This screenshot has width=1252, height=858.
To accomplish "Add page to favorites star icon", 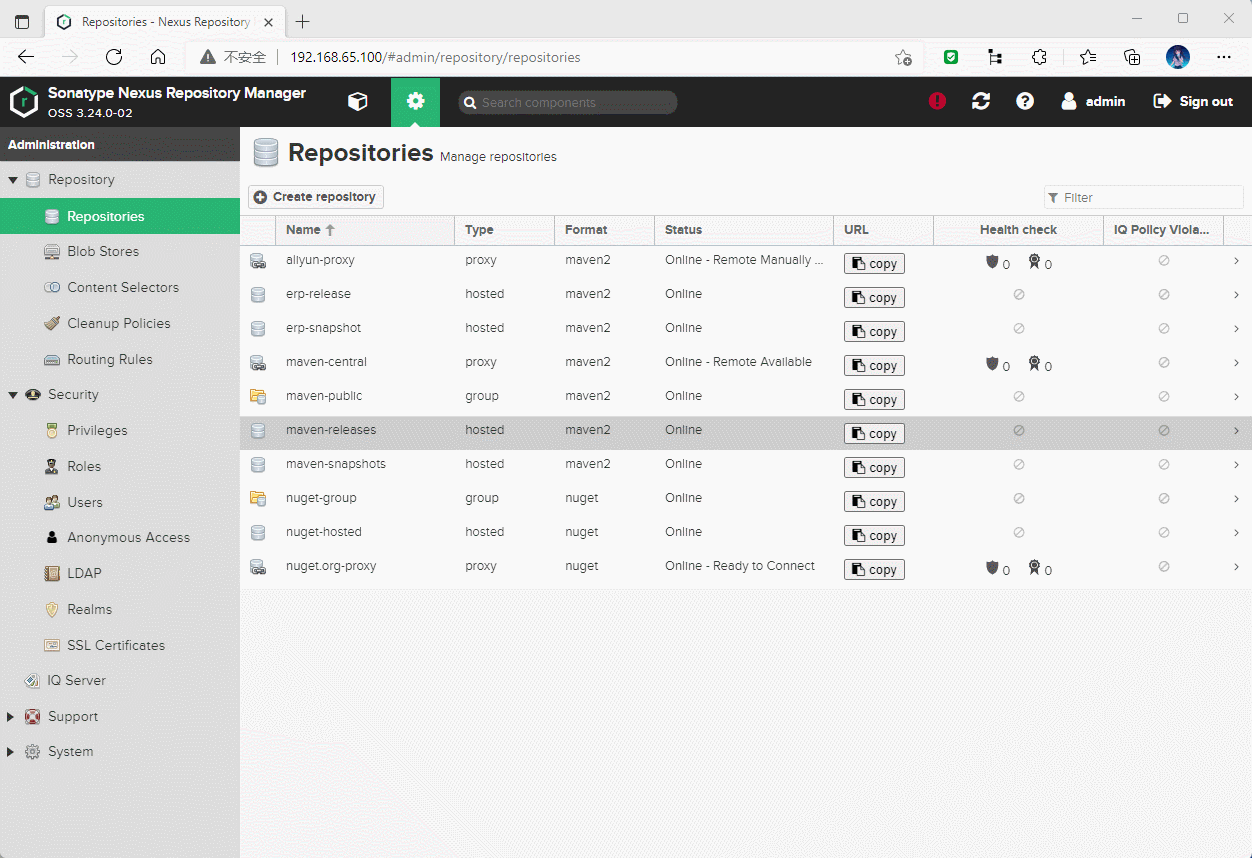I will click(x=903, y=57).
